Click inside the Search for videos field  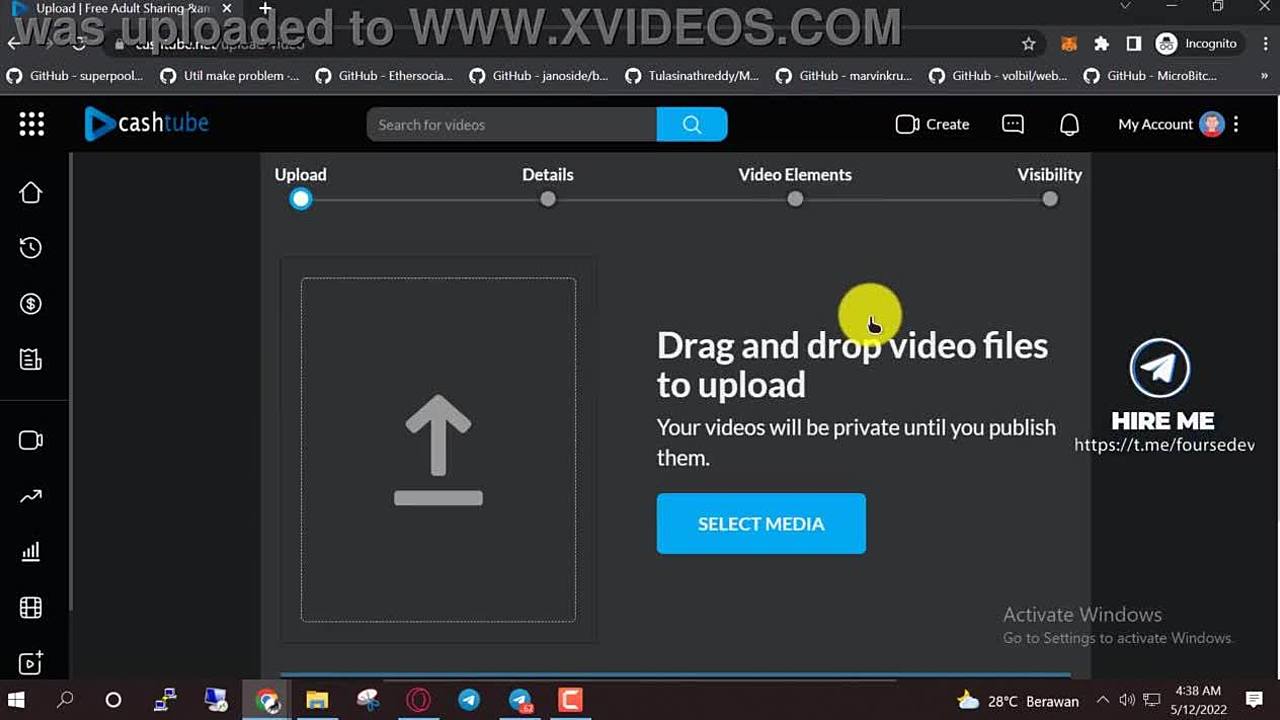pyautogui.click(x=512, y=124)
